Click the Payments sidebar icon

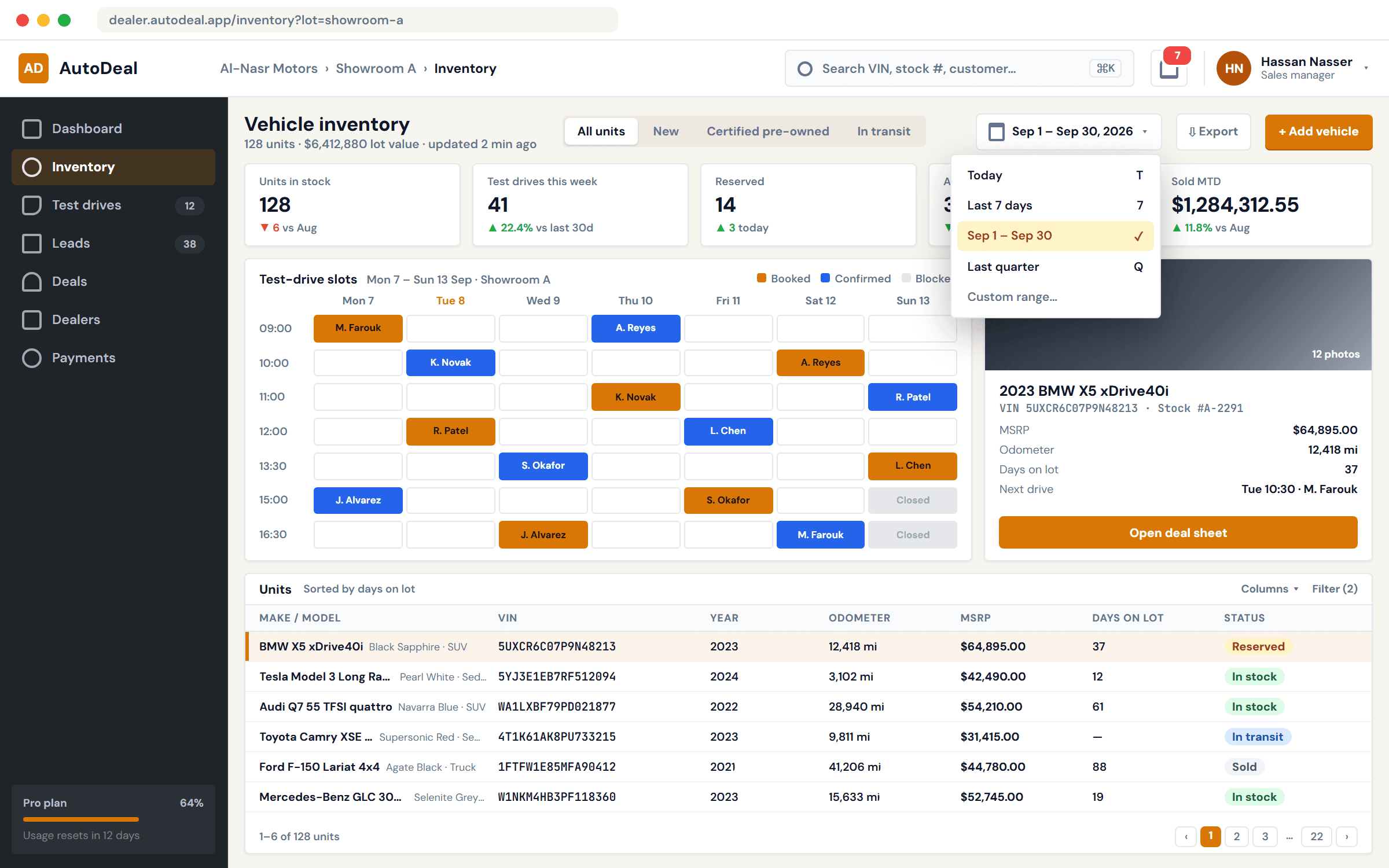32,358
